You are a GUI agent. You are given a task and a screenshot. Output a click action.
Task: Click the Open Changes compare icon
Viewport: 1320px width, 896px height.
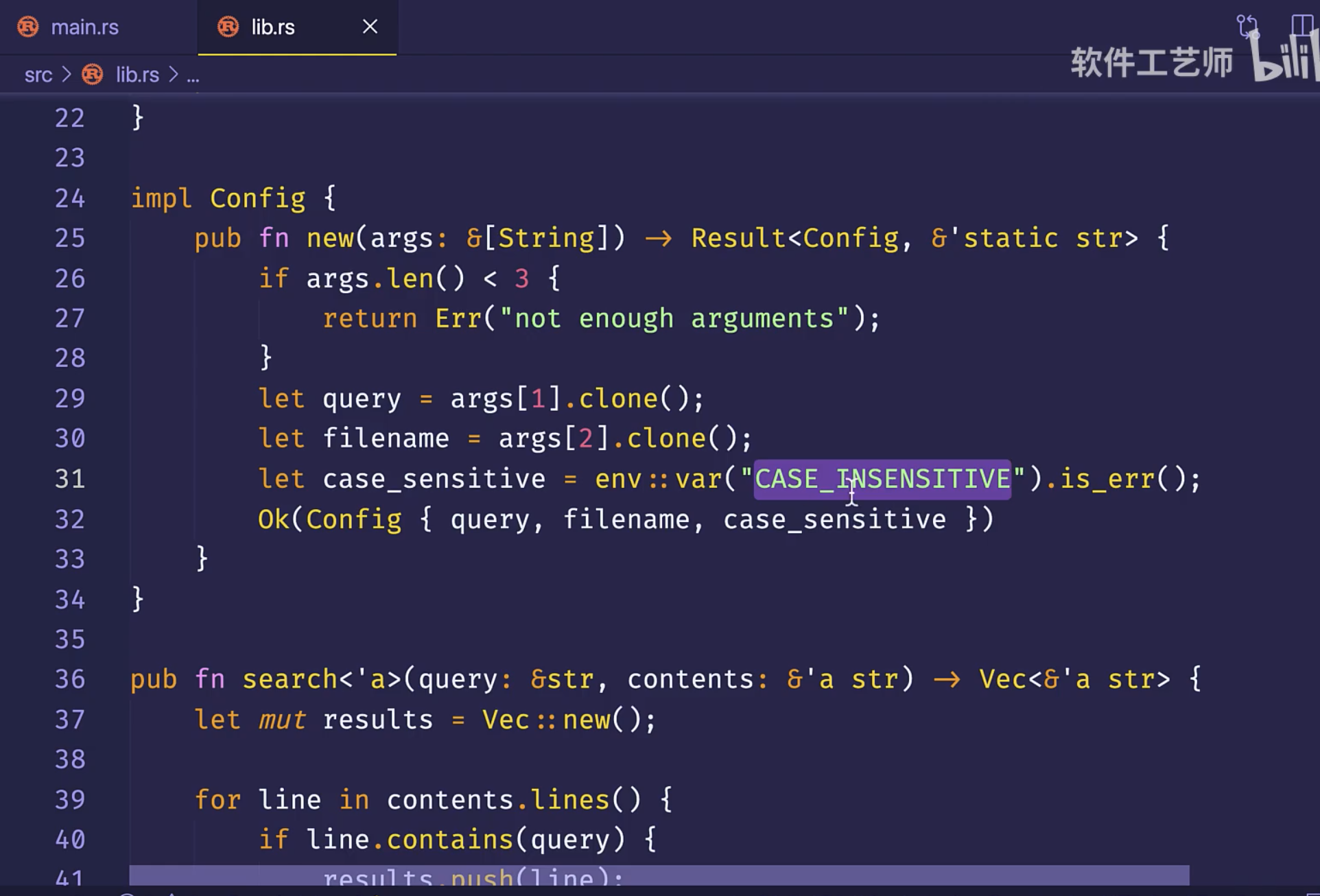pos(1247,27)
